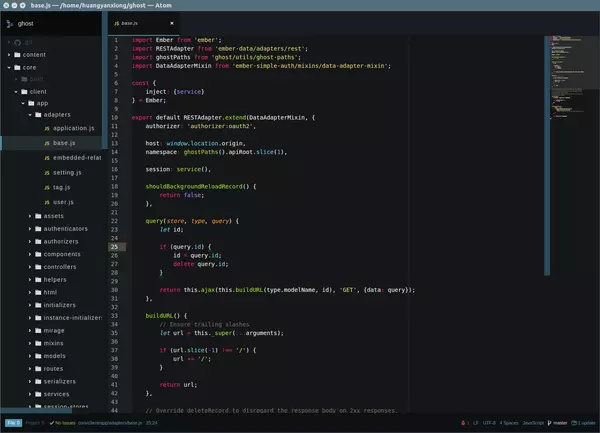Click the JS icon beside tag.js
Viewport: 600px width, 433px height.
tap(47, 187)
